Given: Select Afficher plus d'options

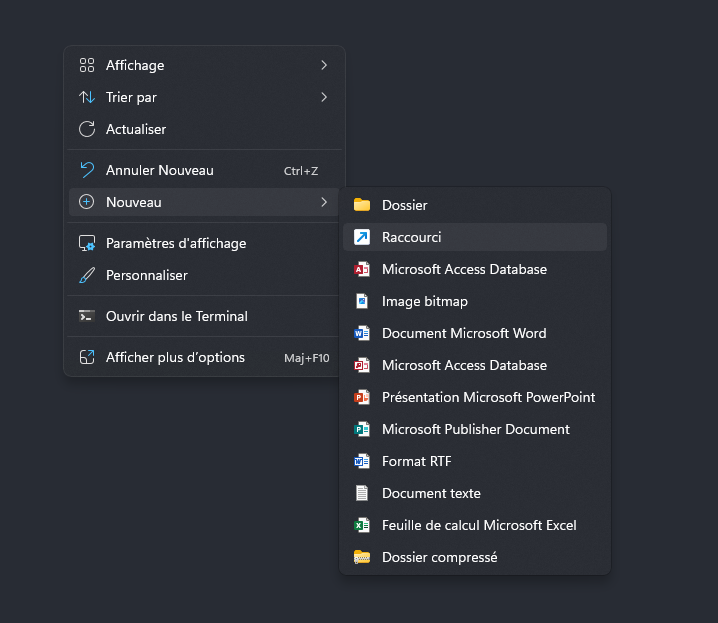Looking at the screenshot, I should pos(175,357).
